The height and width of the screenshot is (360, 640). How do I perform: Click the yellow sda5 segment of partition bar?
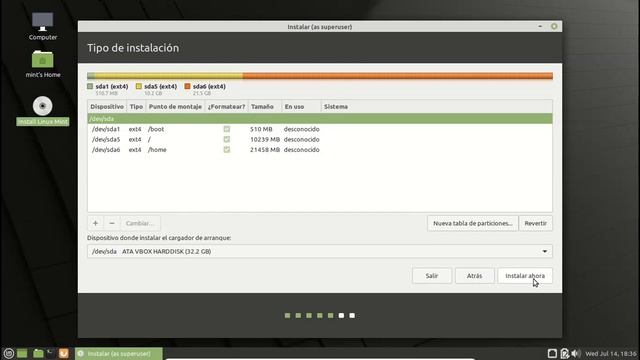pos(169,76)
